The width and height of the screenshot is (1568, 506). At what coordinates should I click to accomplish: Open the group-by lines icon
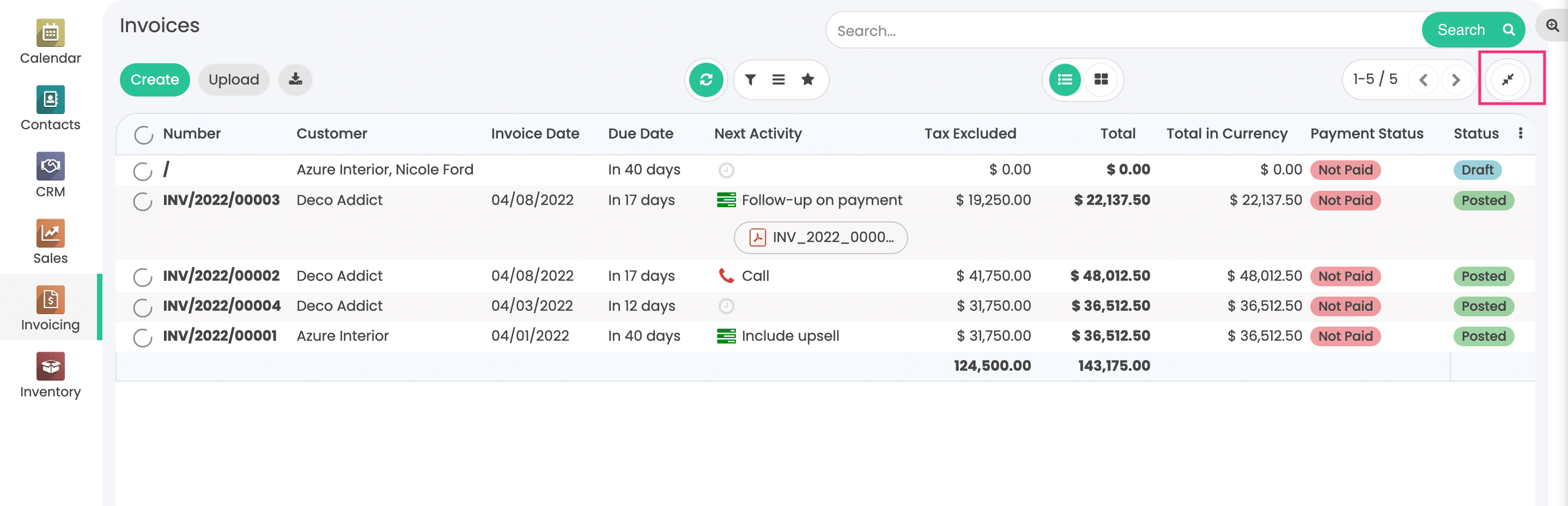pyautogui.click(x=778, y=80)
